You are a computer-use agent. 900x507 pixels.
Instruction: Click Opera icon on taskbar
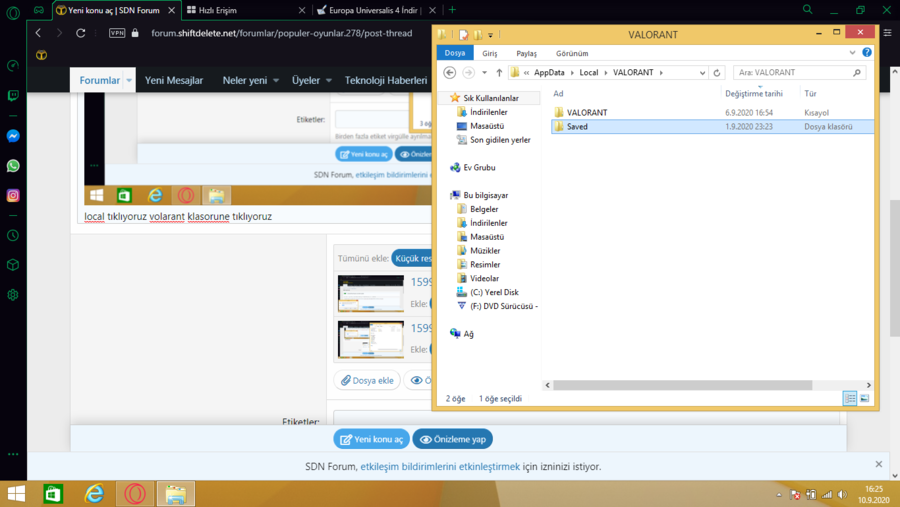pyautogui.click(x=135, y=494)
